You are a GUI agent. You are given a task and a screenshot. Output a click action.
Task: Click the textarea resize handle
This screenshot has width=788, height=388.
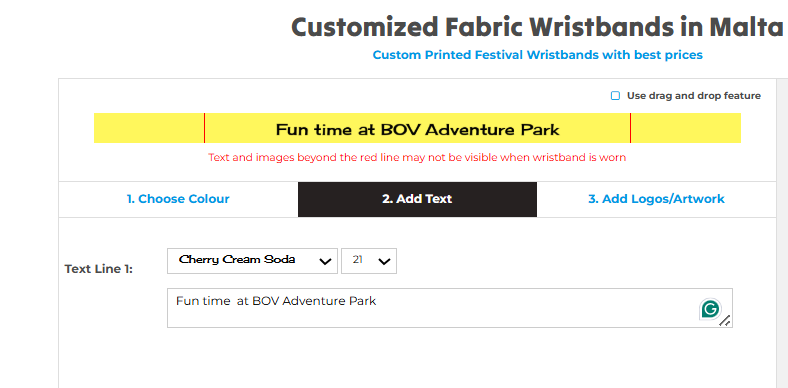725,321
